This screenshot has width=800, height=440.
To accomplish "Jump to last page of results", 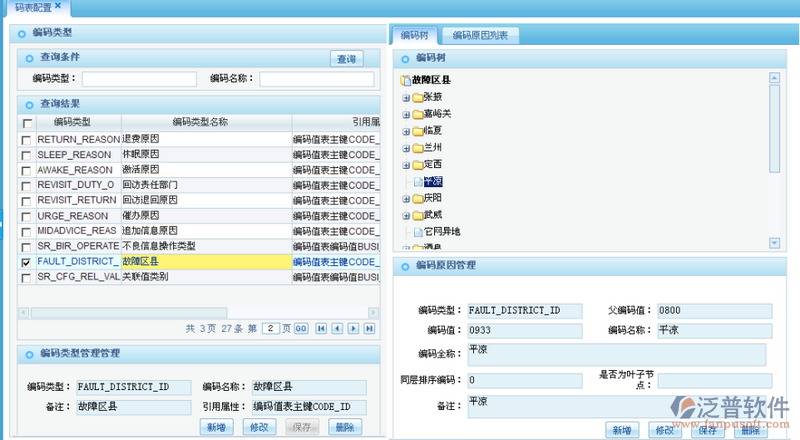I will tap(369, 328).
